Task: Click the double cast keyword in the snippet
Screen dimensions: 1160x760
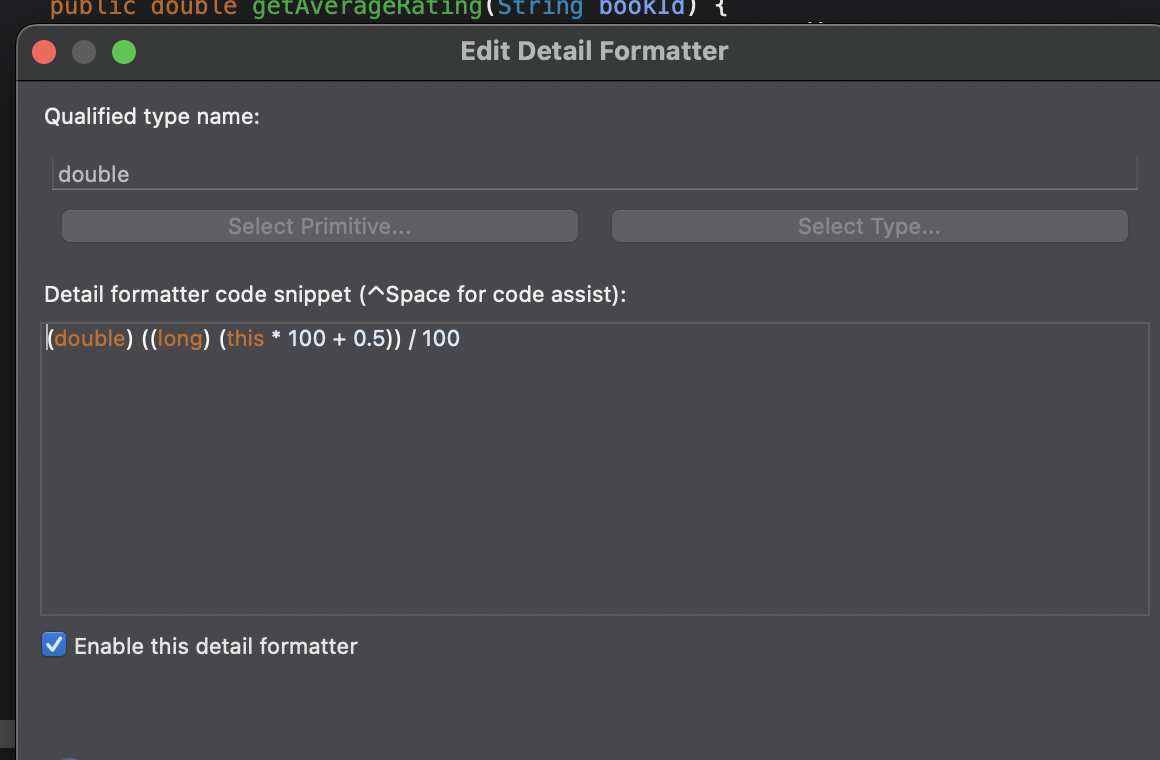Action: (90, 338)
